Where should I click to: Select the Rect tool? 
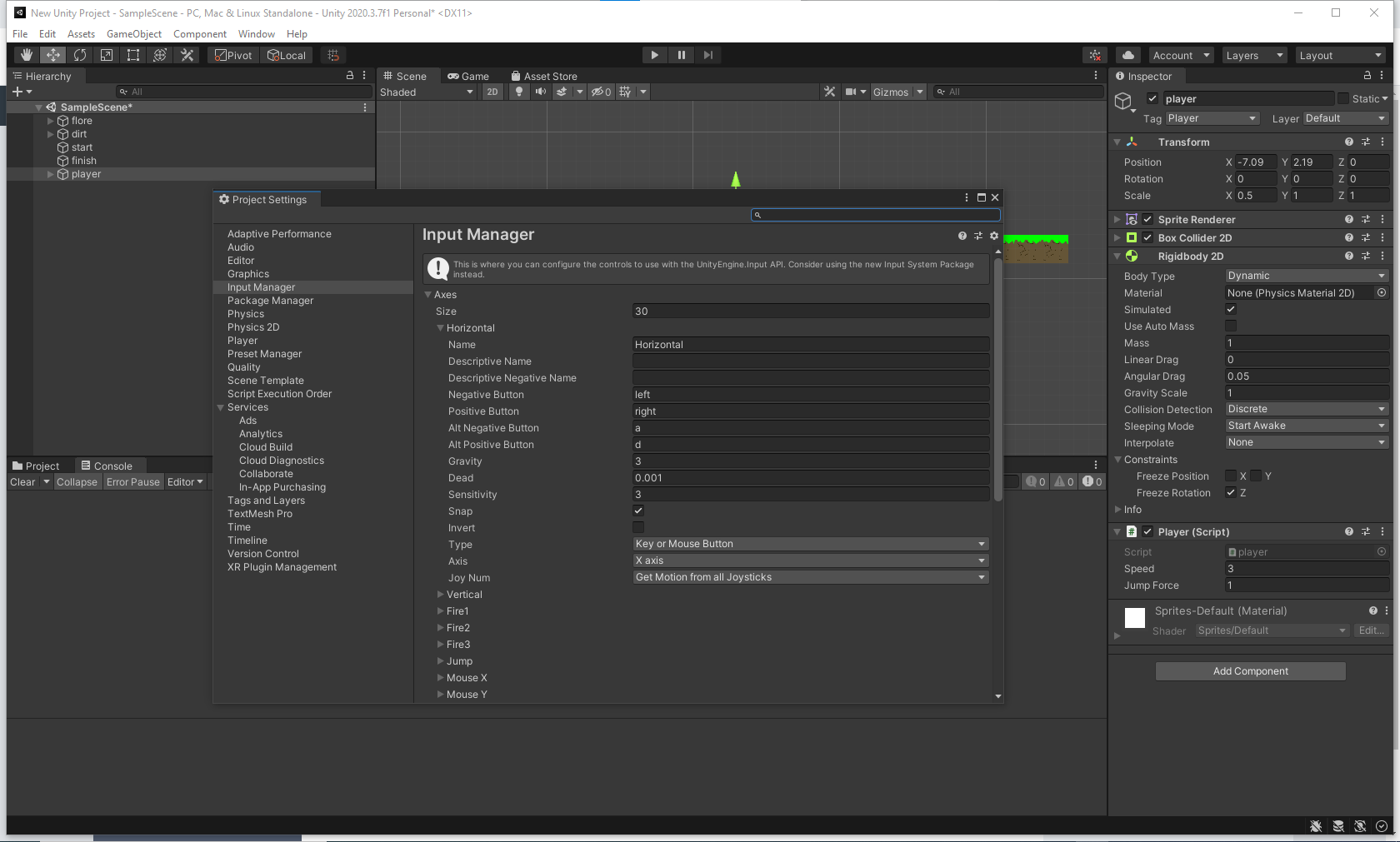[133, 55]
